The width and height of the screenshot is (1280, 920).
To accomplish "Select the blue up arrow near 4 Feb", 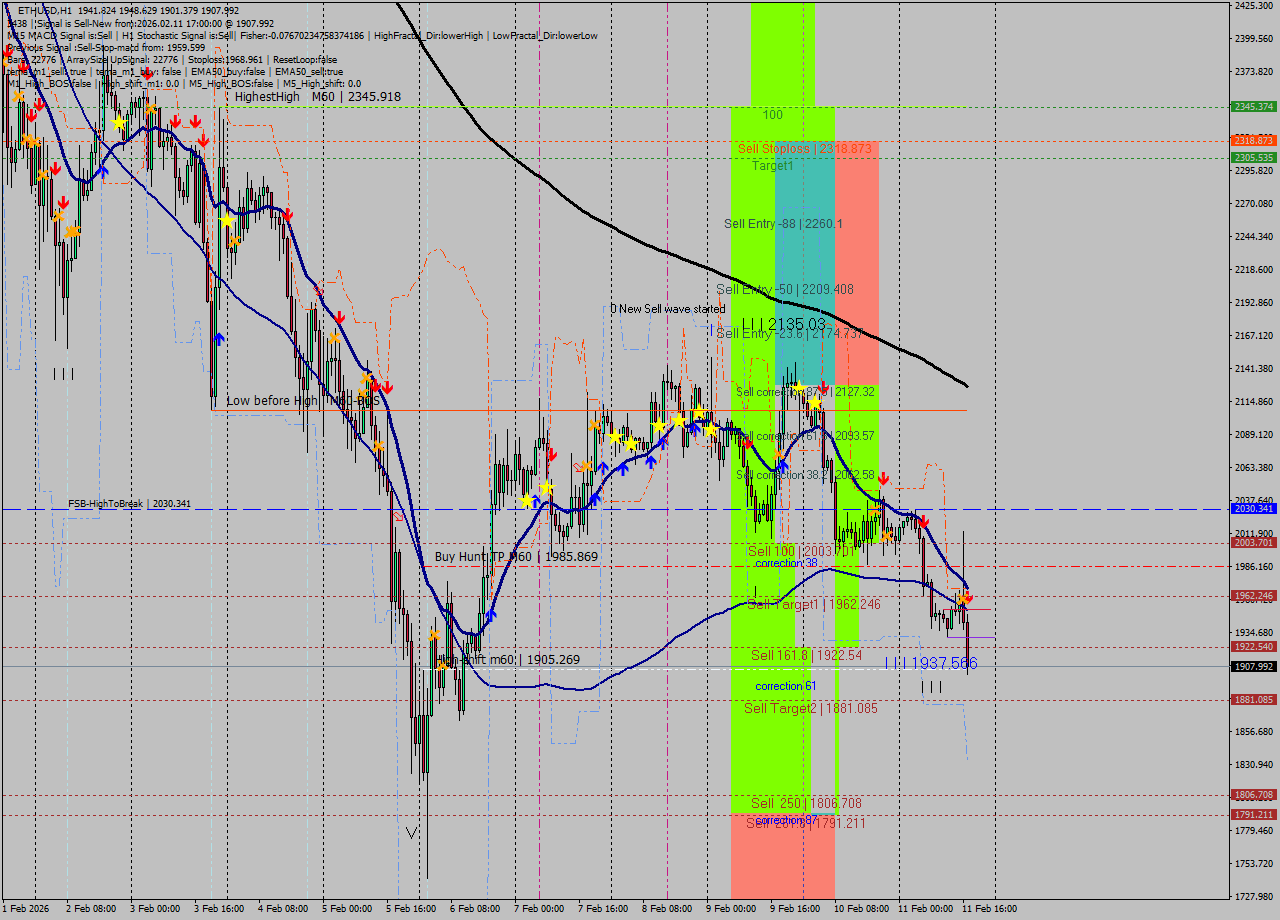I will point(218,337).
